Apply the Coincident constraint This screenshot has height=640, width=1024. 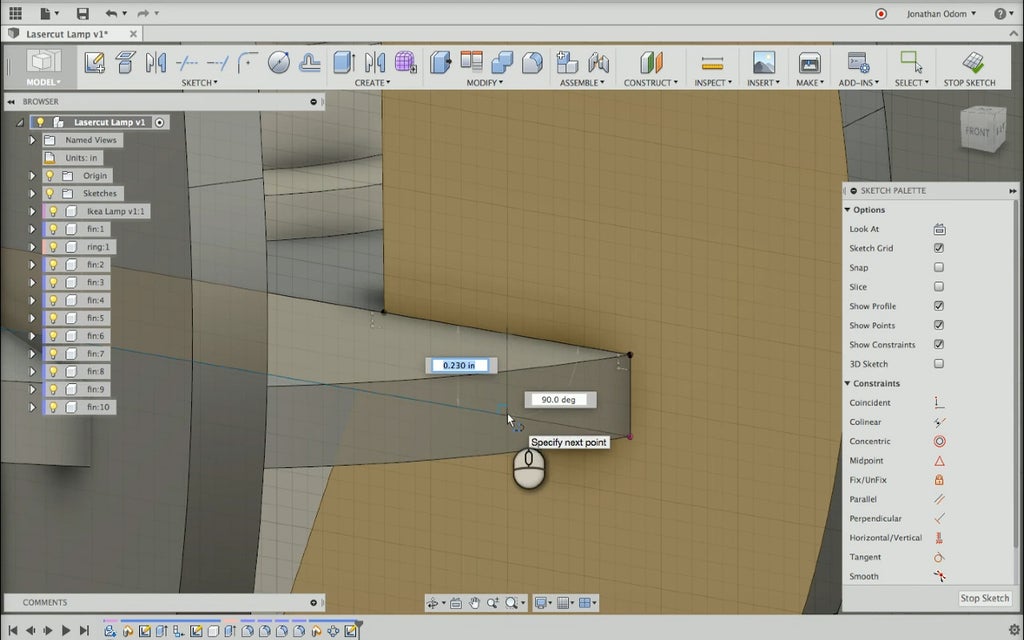[x=939, y=403]
